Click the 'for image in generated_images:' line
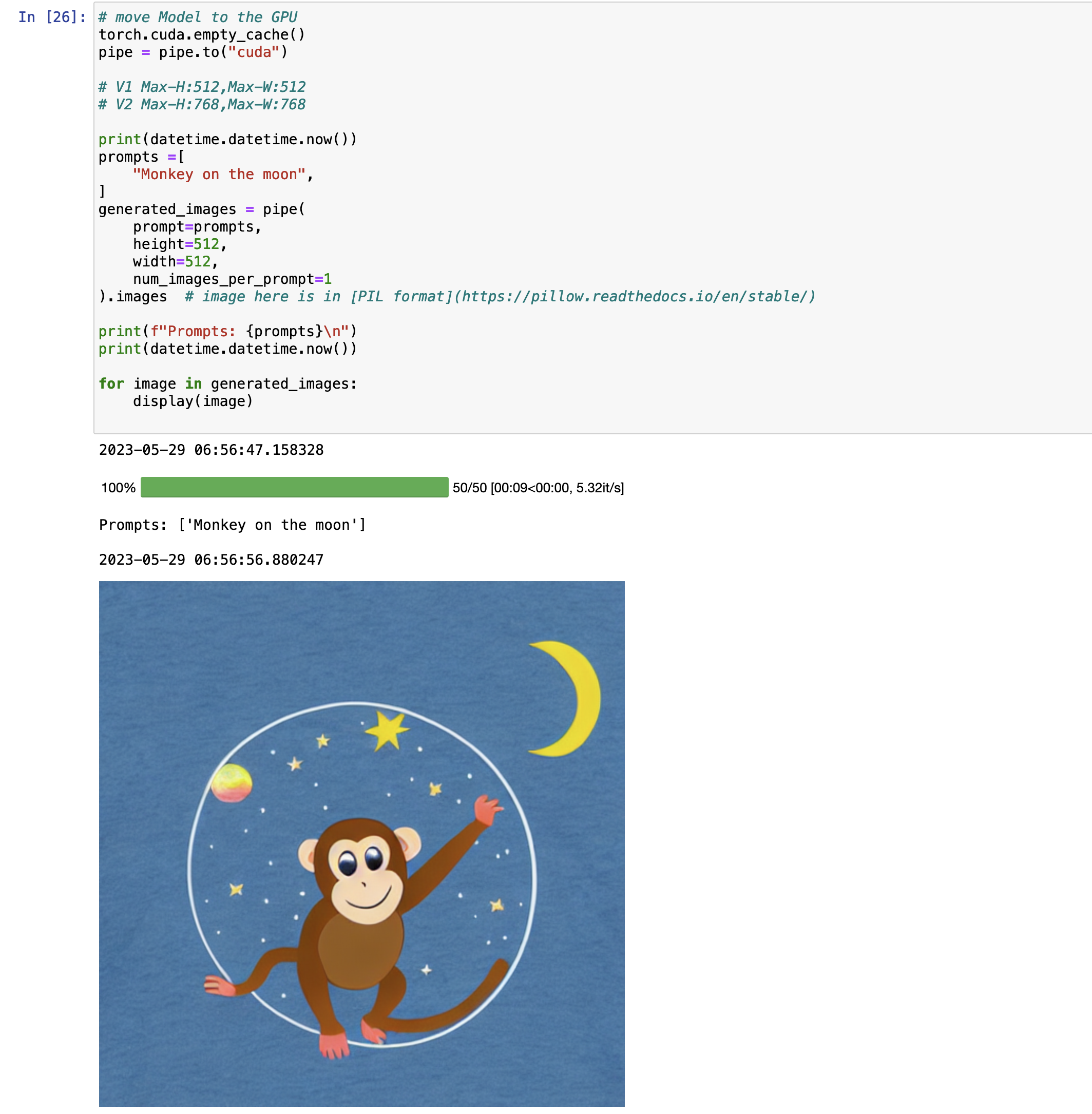This screenshot has height=1114, width=1092. pos(227,383)
